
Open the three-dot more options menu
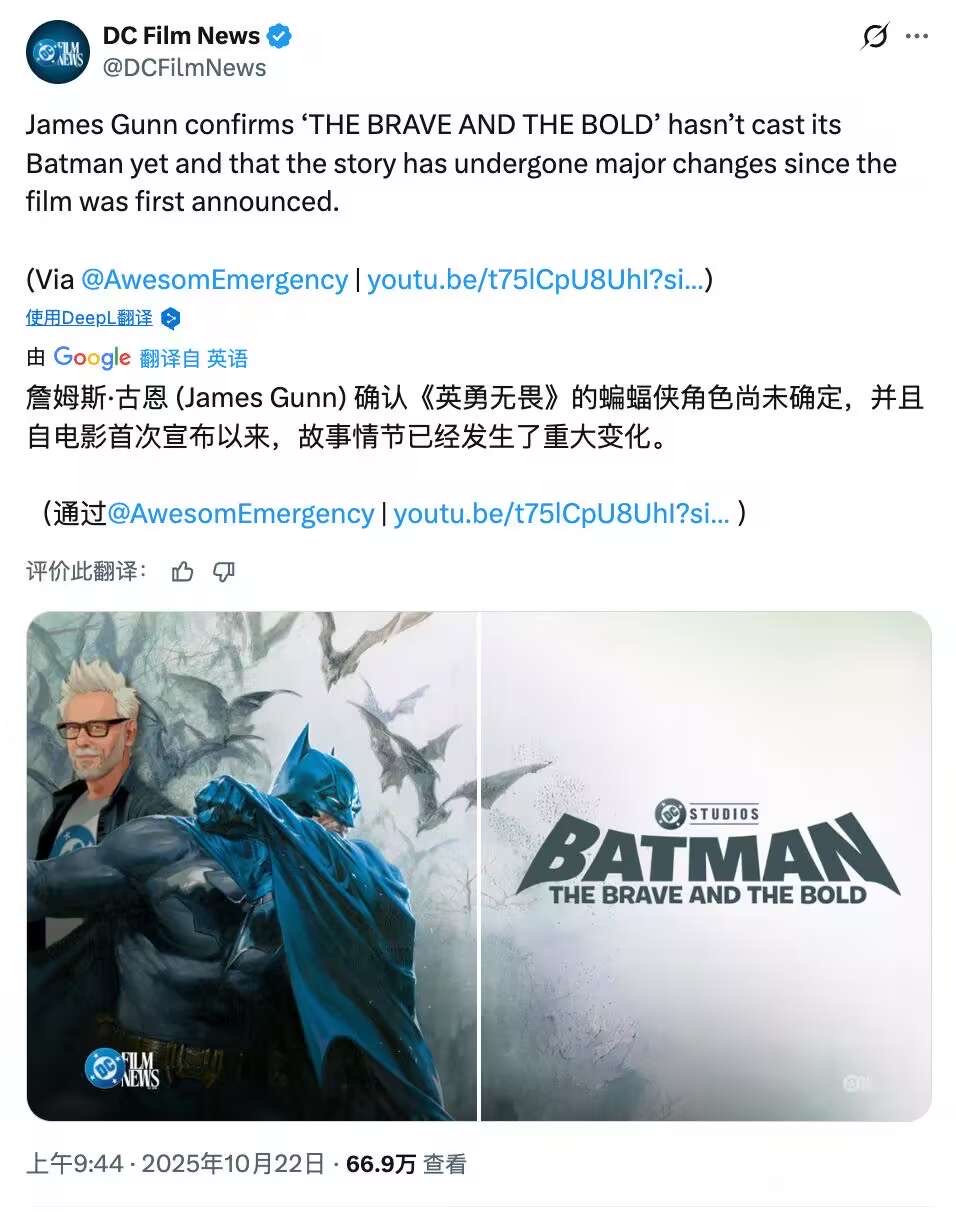click(917, 36)
